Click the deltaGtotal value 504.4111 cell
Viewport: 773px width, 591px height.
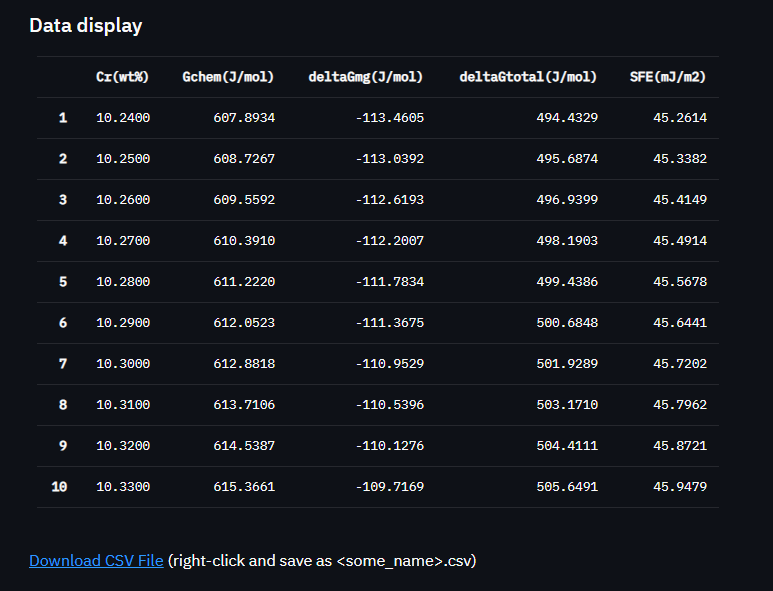[x=567, y=446]
